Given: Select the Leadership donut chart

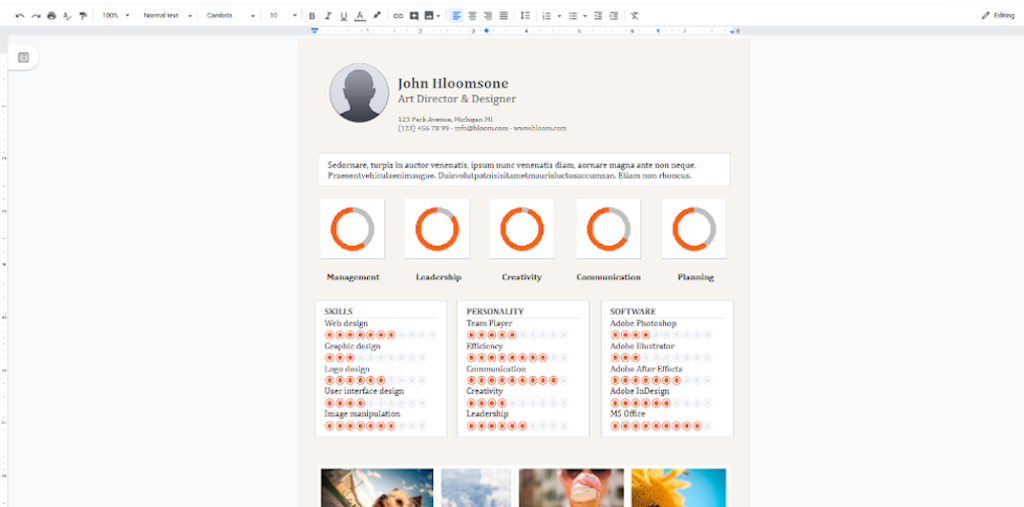Looking at the screenshot, I should point(437,229).
